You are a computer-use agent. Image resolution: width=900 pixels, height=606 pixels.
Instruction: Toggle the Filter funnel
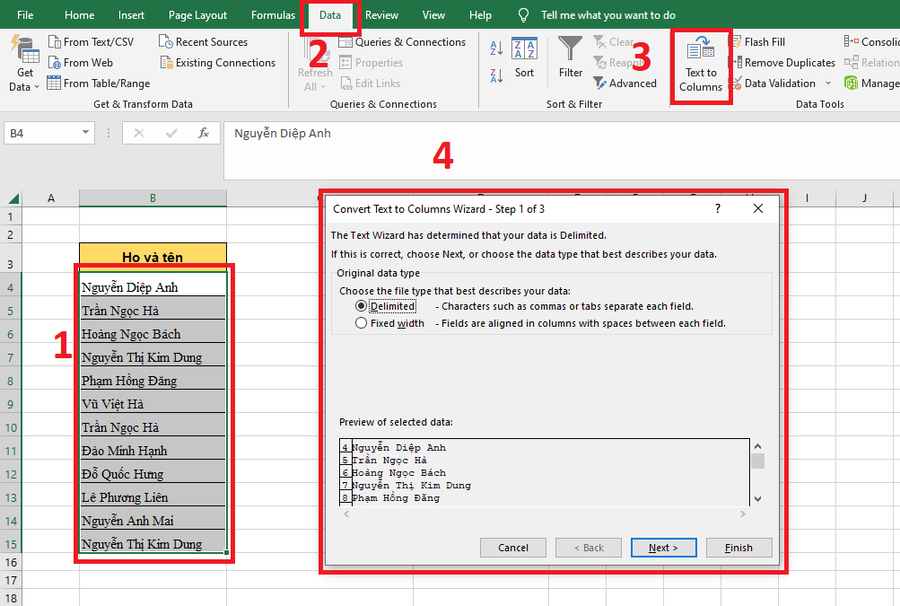point(571,57)
